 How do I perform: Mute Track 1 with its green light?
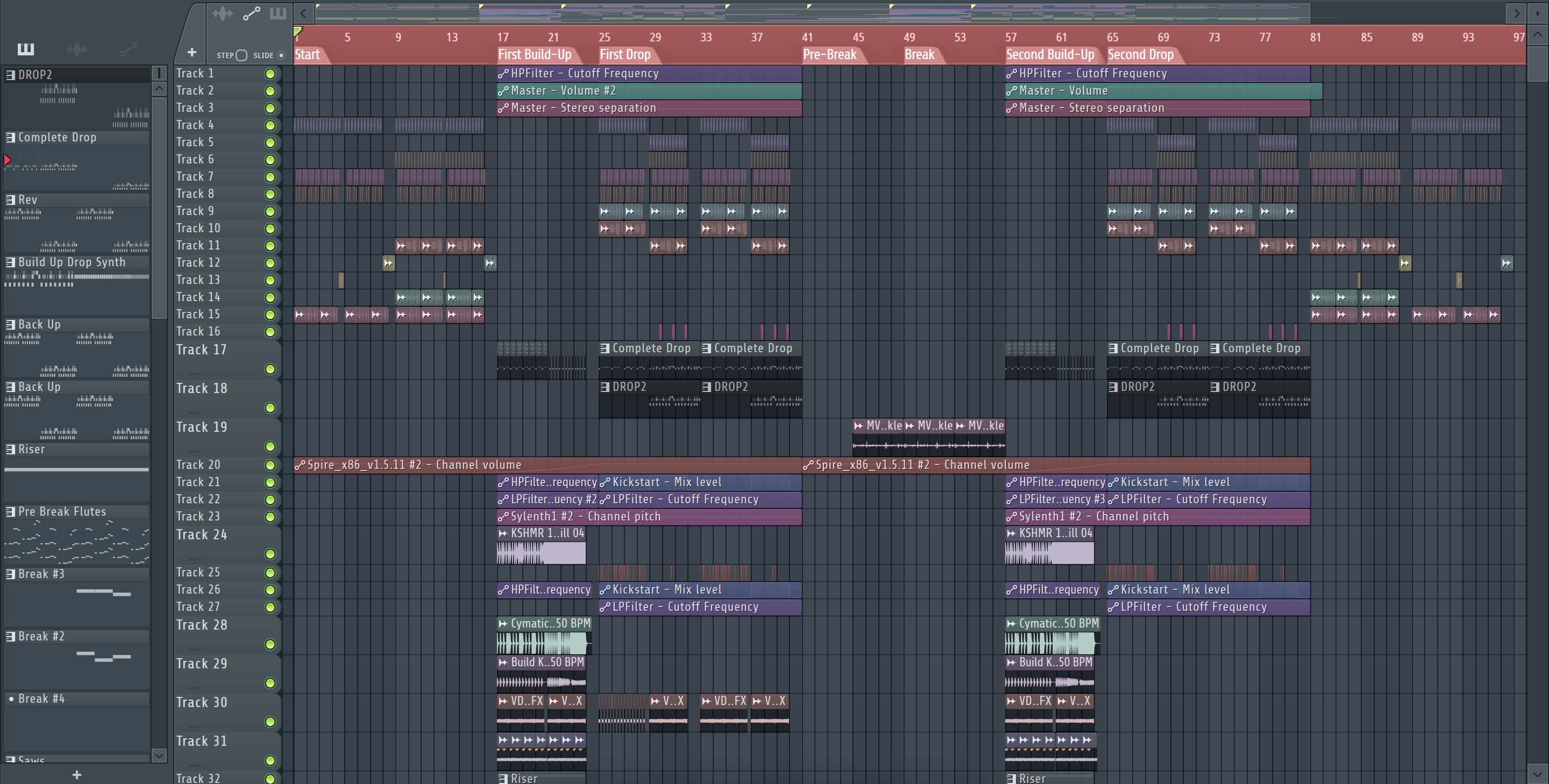[x=270, y=74]
